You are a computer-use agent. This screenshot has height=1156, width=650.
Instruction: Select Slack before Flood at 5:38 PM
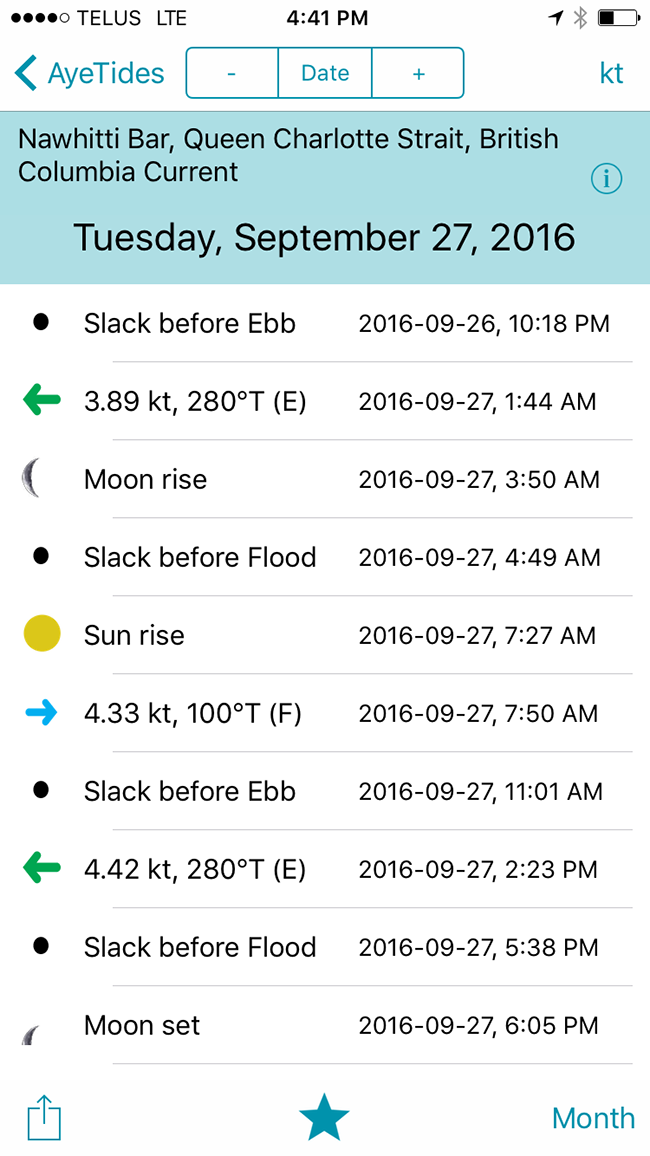[325, 947]
